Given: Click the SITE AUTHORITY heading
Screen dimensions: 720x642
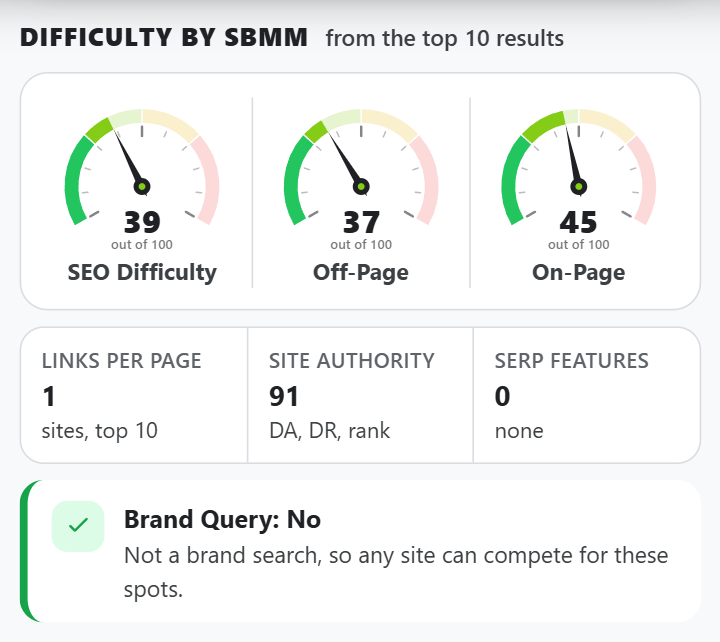Looking at the screenshot, I should pyautogui.click(x=352, y=361).
